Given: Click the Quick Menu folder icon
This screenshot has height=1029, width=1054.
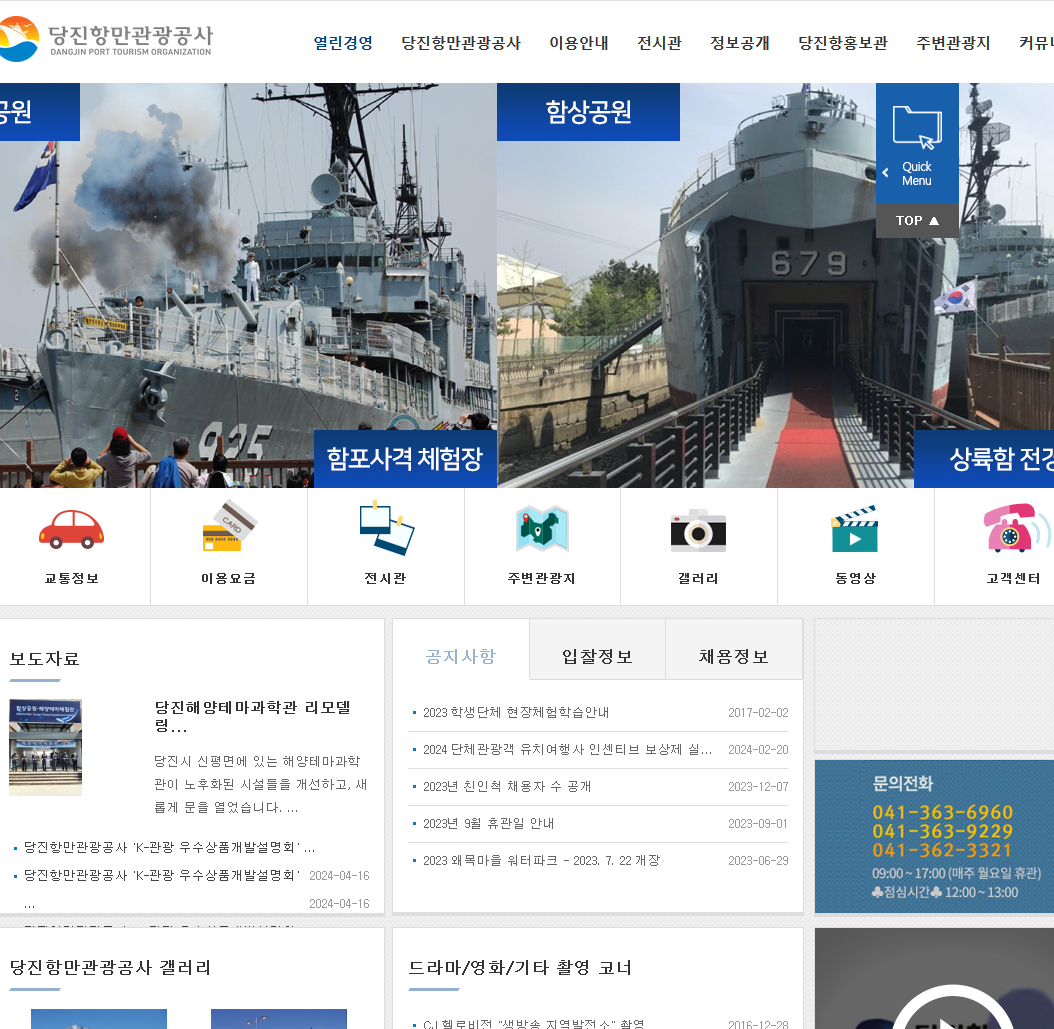Looking at the screenshot, I should (917, 127).
